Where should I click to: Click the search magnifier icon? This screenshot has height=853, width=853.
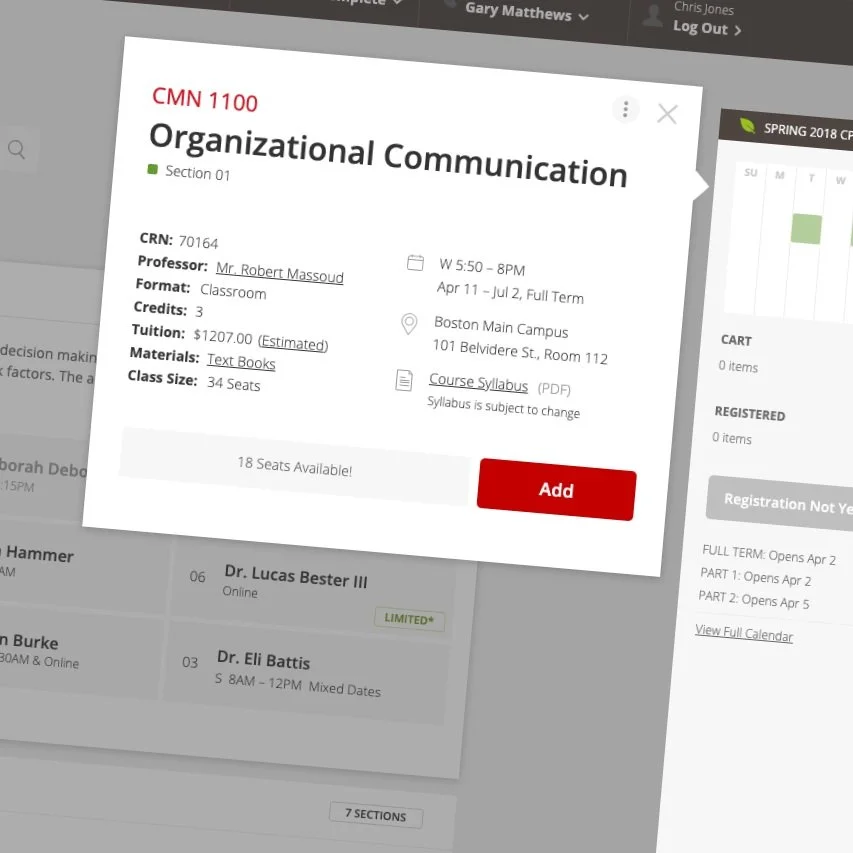pos(17,149)
